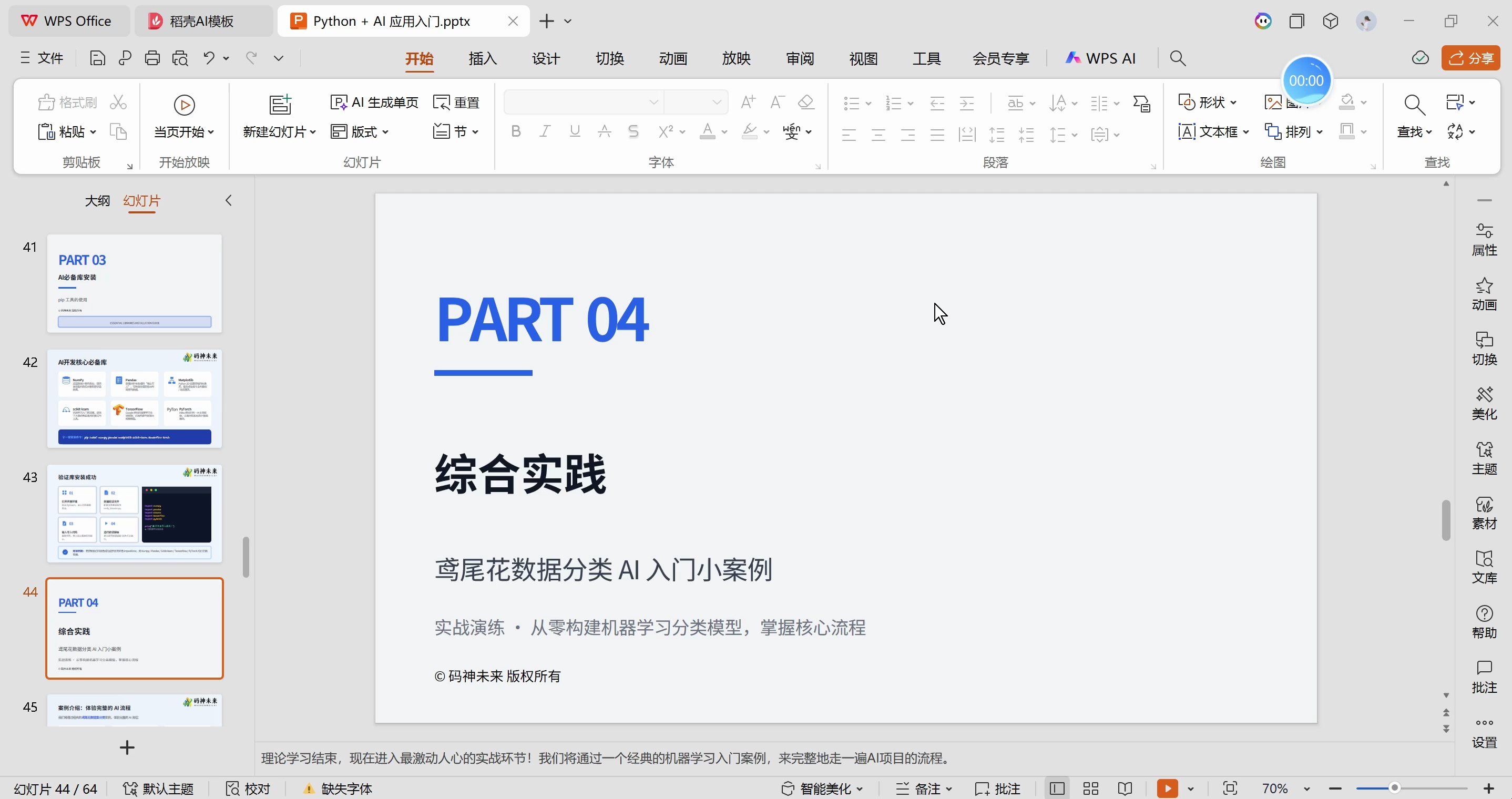The height and width of the screenshot is (799, 1512).
Task: Open font size combo box
Action: click(x=696, y=102)
